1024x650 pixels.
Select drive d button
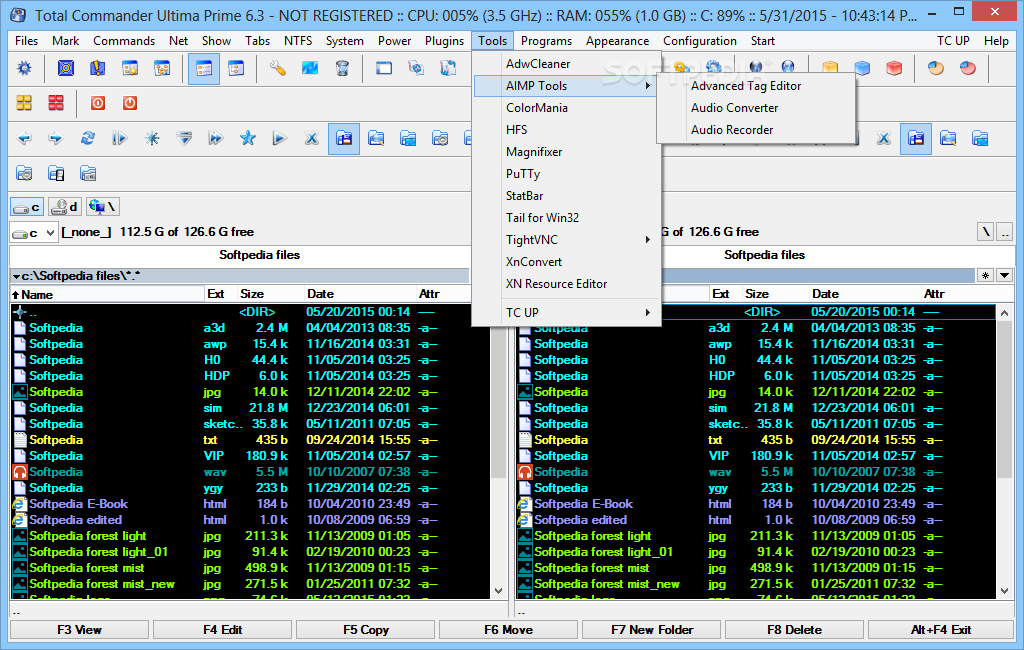[x=65, y=207]
